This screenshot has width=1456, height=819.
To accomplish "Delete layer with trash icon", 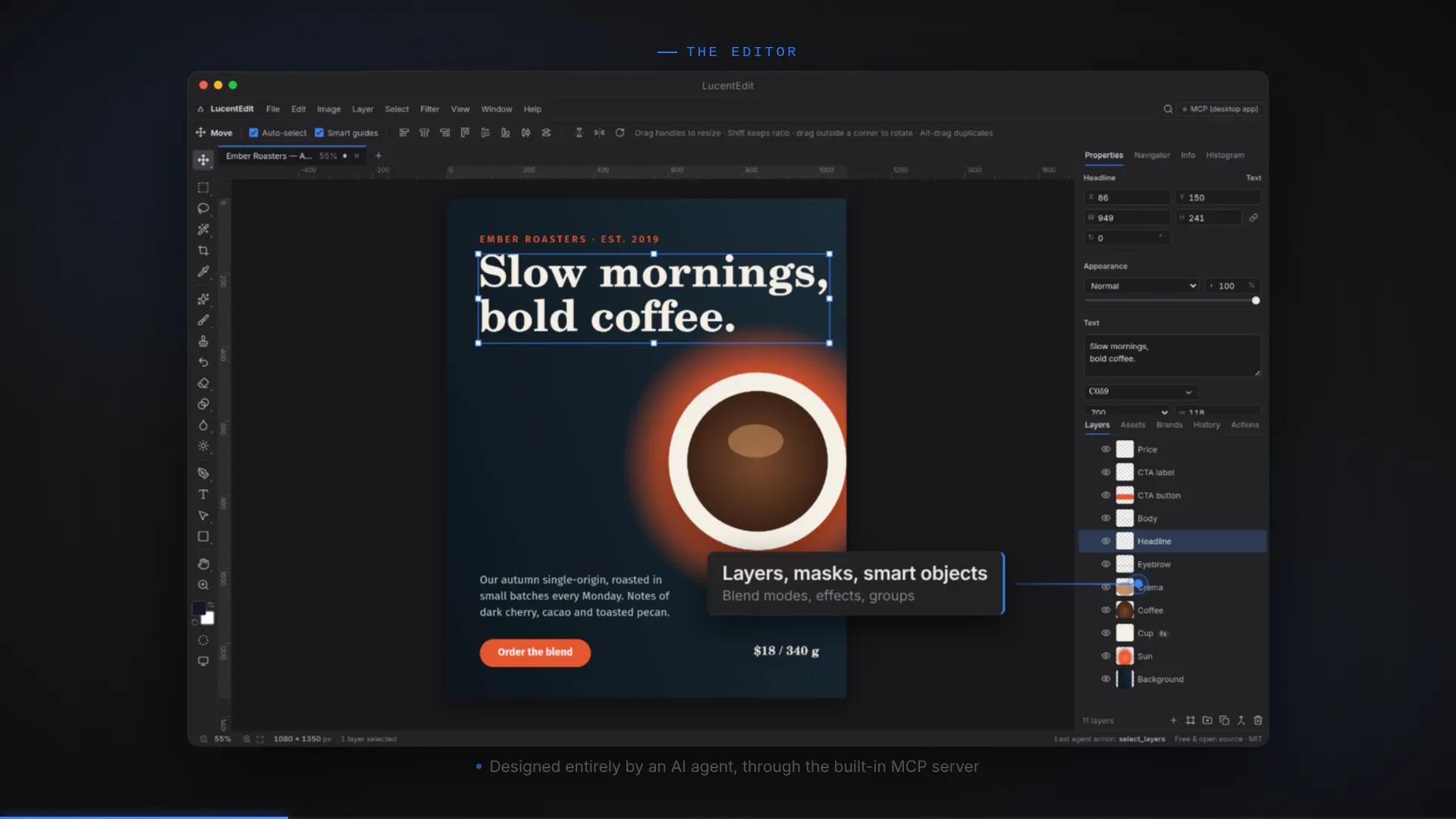I will [x=1258, y=720].
